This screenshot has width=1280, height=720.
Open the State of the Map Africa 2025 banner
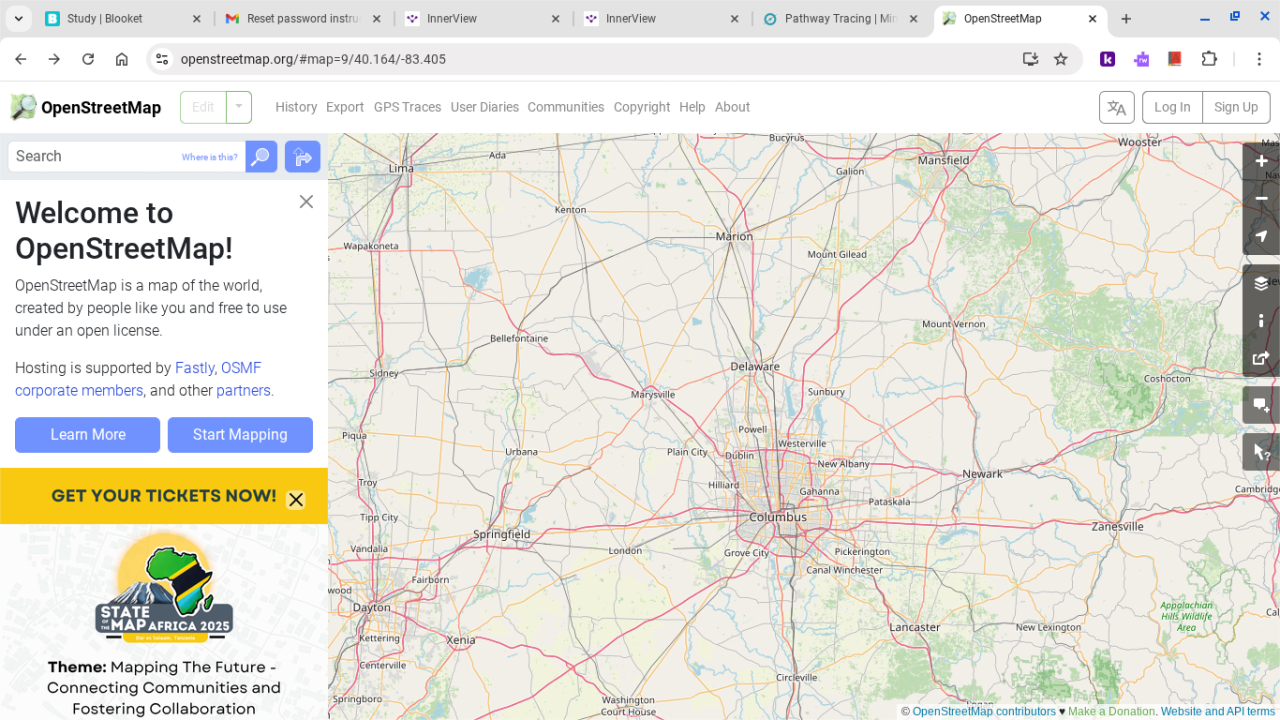(164, 623)
